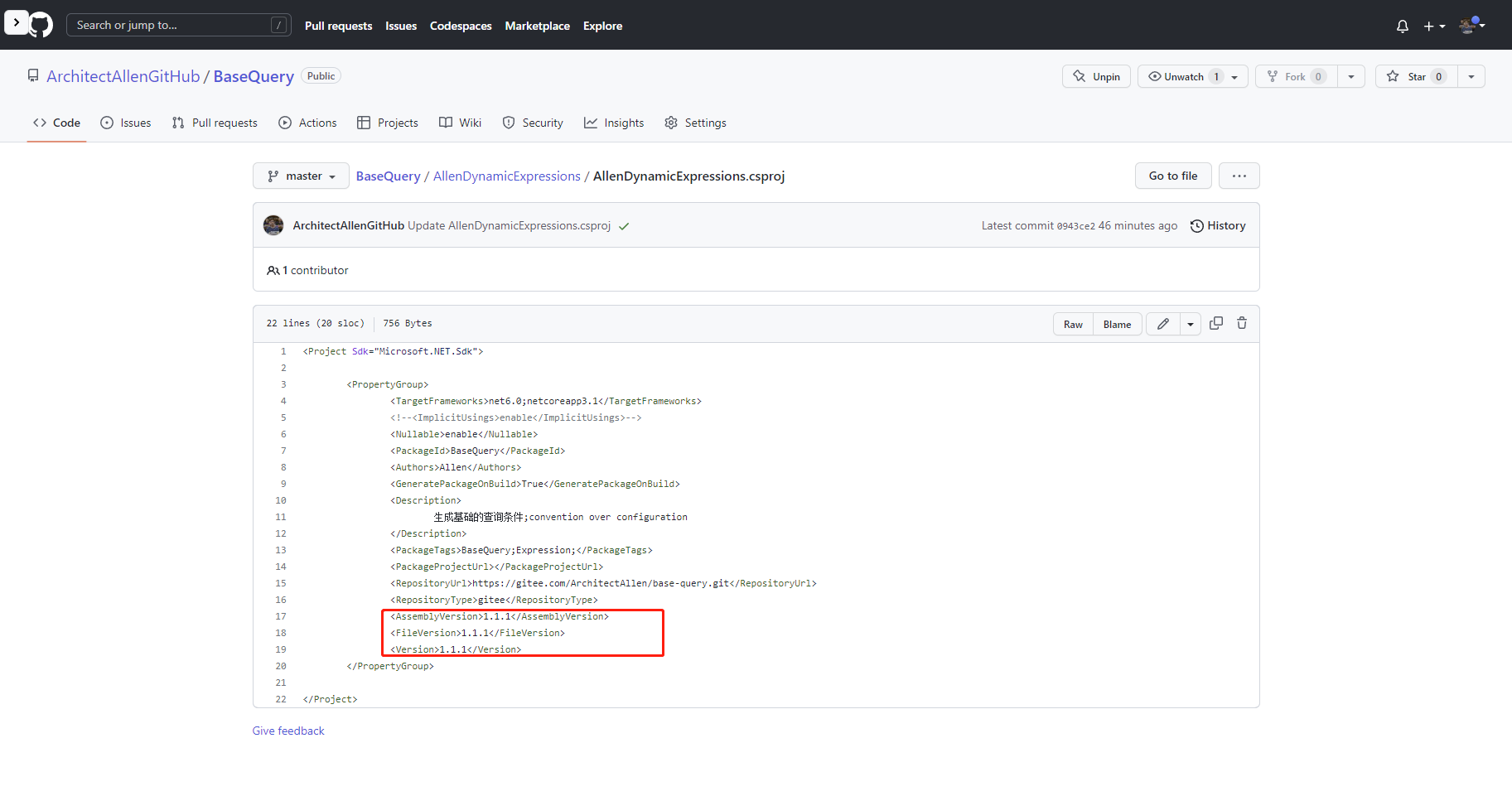View the Raw file
The height and width of the screenshot is (796, 1512).
click(x=1073, y=324)
